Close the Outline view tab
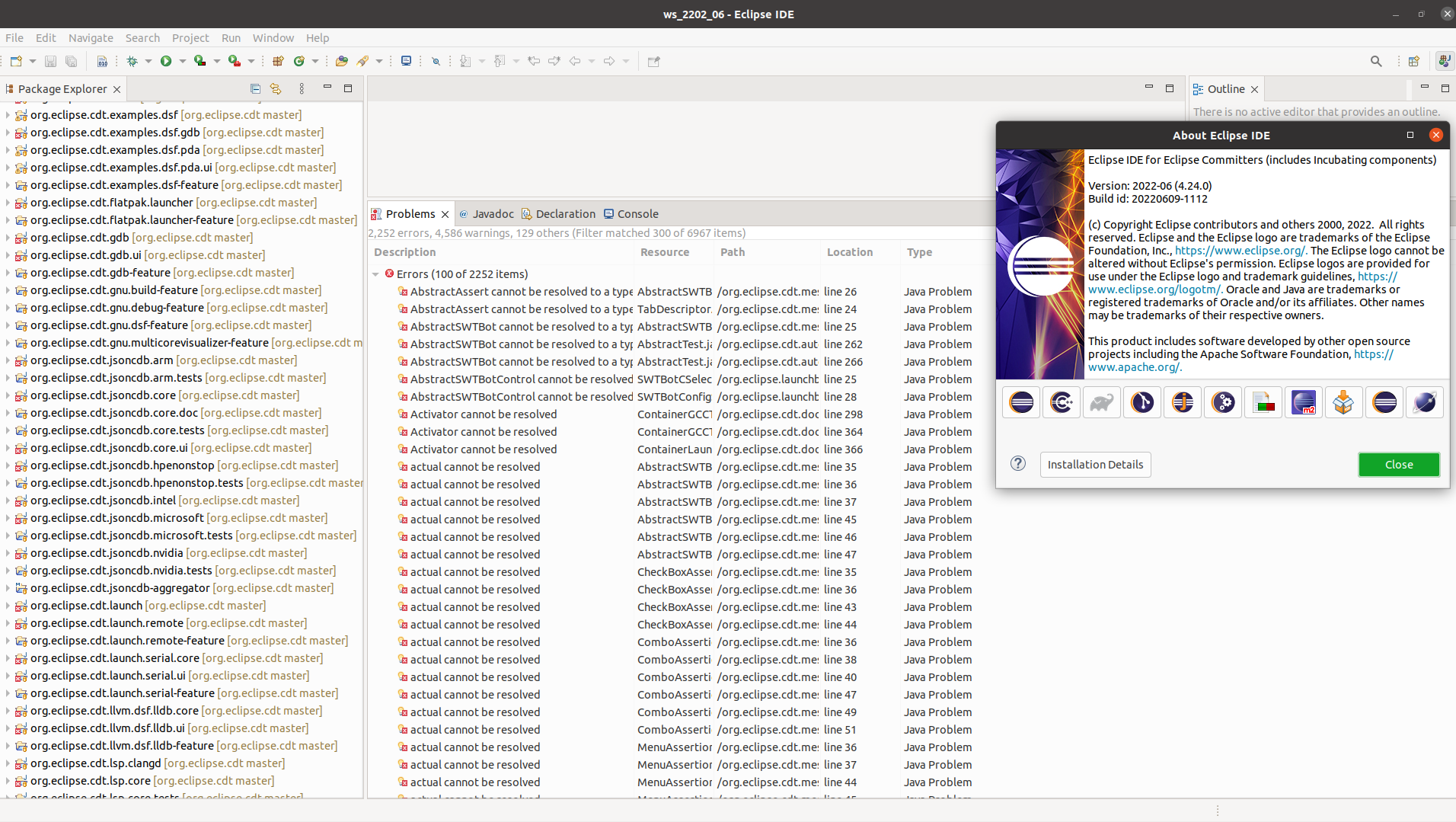The image size is (1456, 822). pyautogui.click(x=1254, y=89)
